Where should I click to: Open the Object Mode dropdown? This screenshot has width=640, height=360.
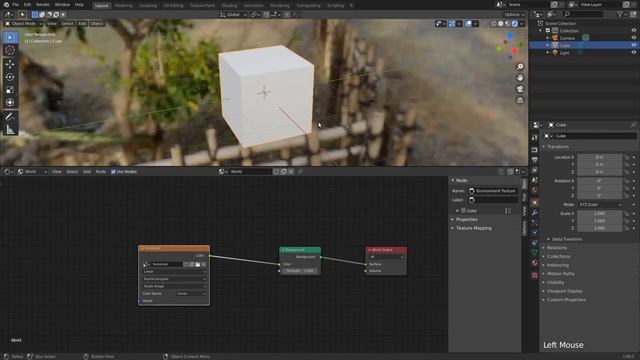pyautogui.click(x=24, y=24)
